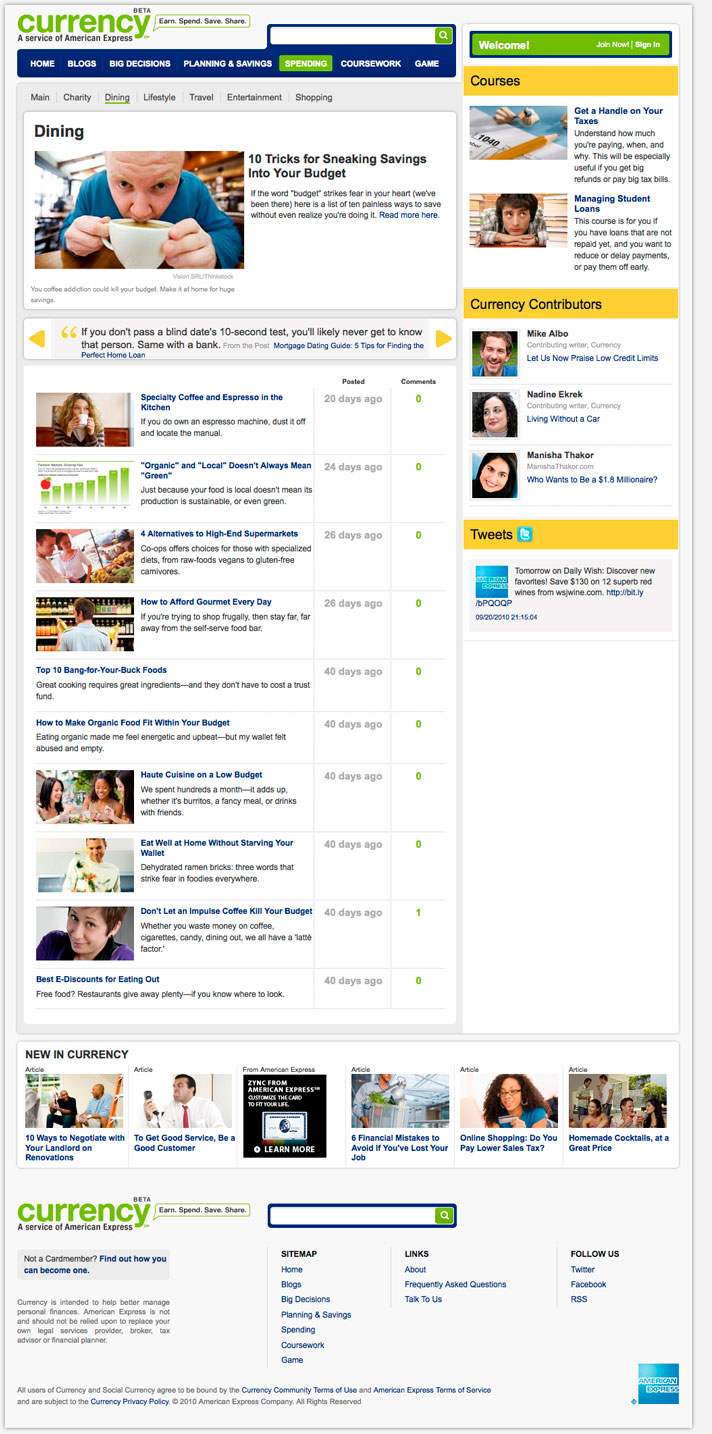The height and width of the screenshot is (1434, 712).
Task: Open '10 Tricks for Sneaking Savings' headline
Action: 337,166
